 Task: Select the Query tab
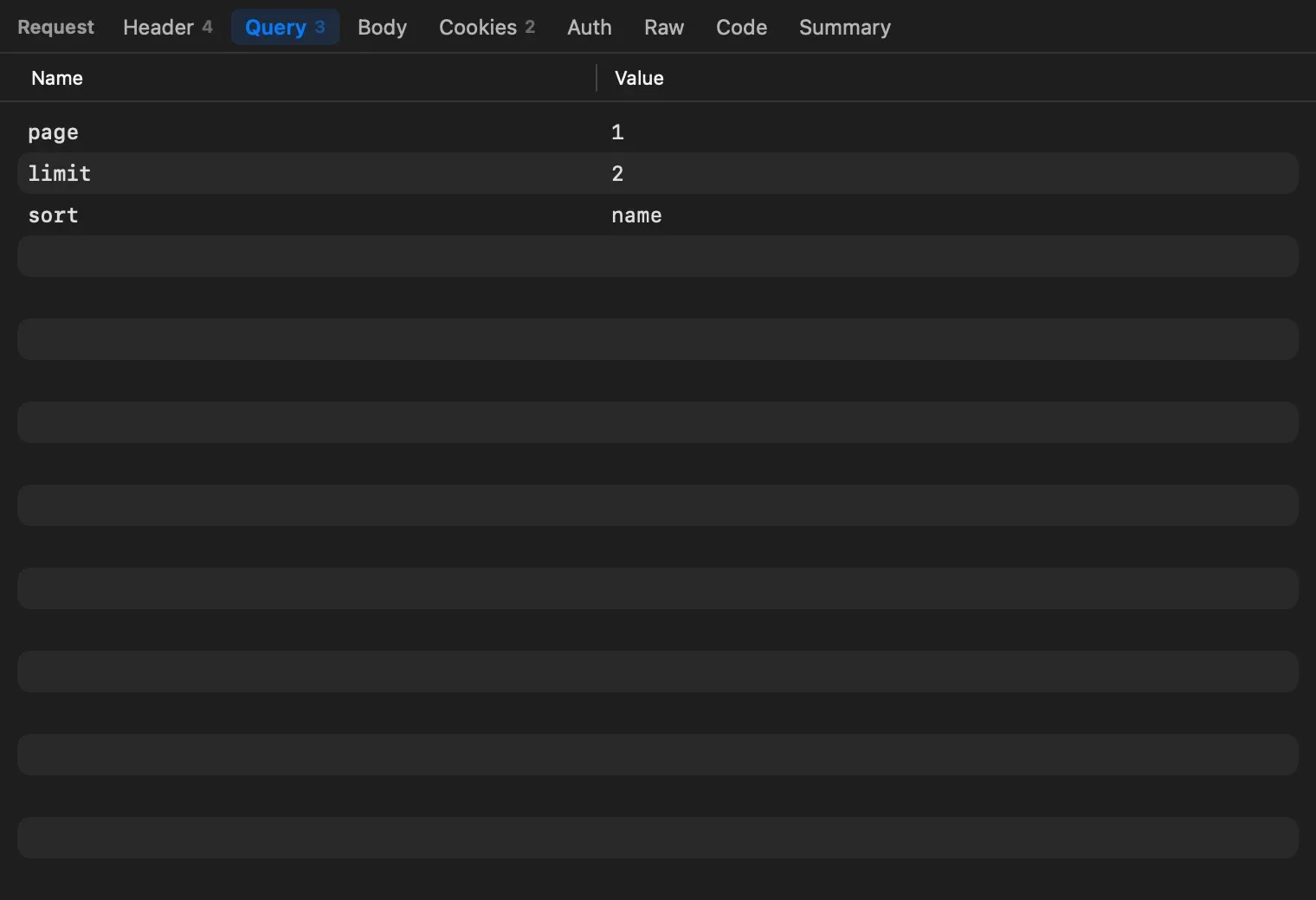pyautogui.click(x=285, y=28)
